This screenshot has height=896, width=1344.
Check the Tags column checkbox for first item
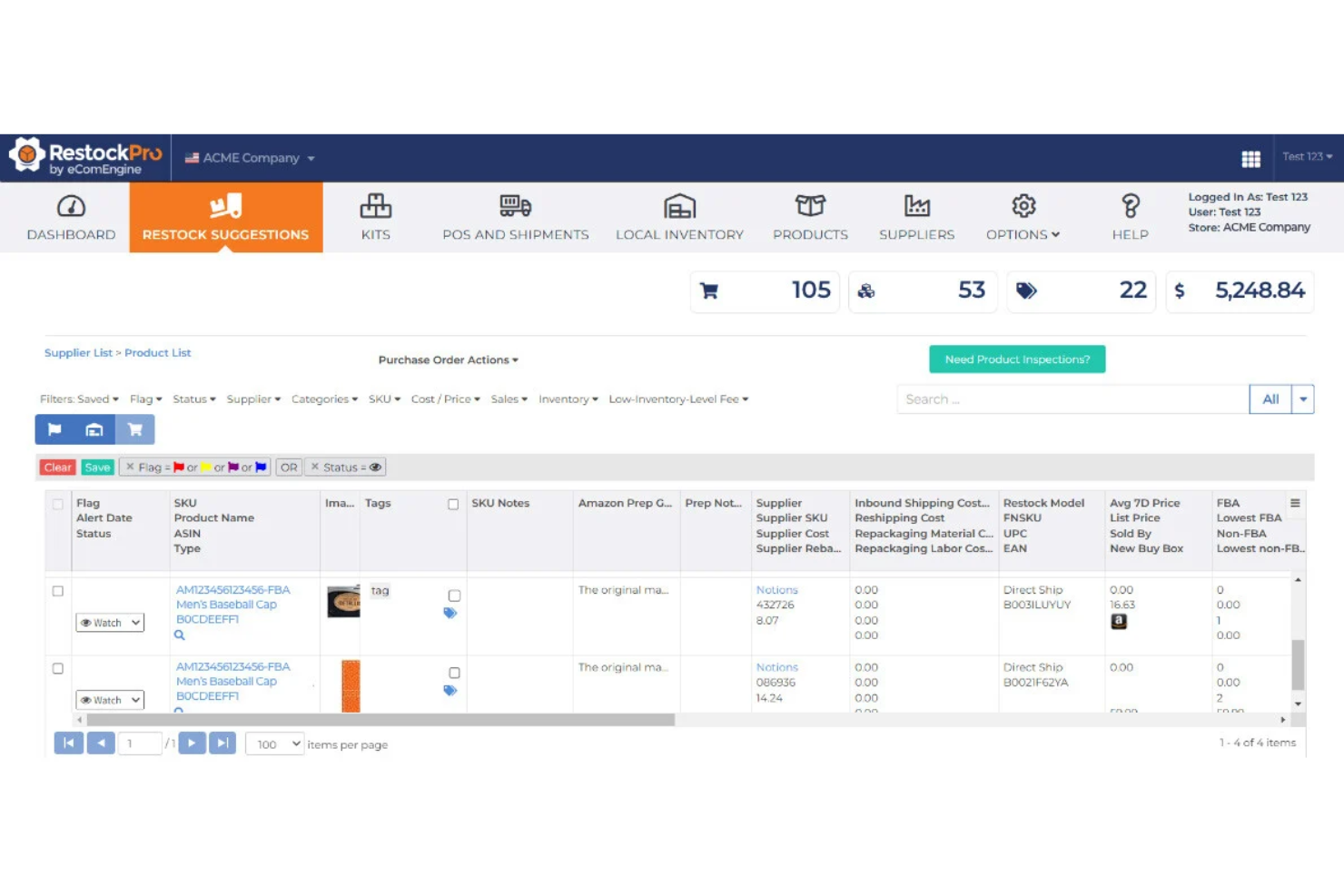[x=453, y=595]
